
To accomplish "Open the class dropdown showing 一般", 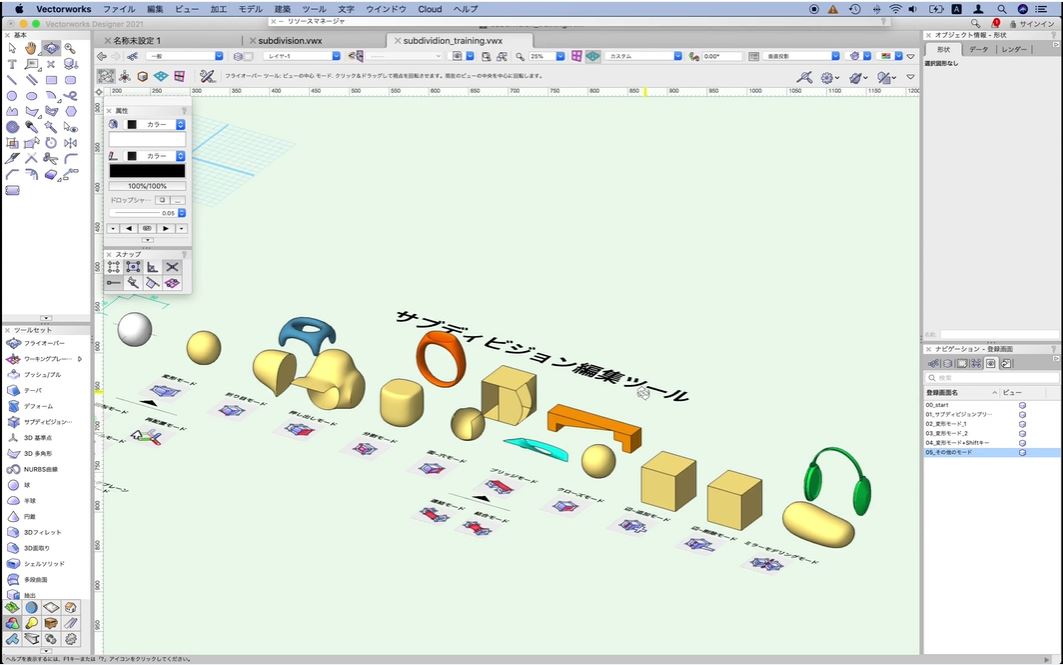I will [184, 56].
